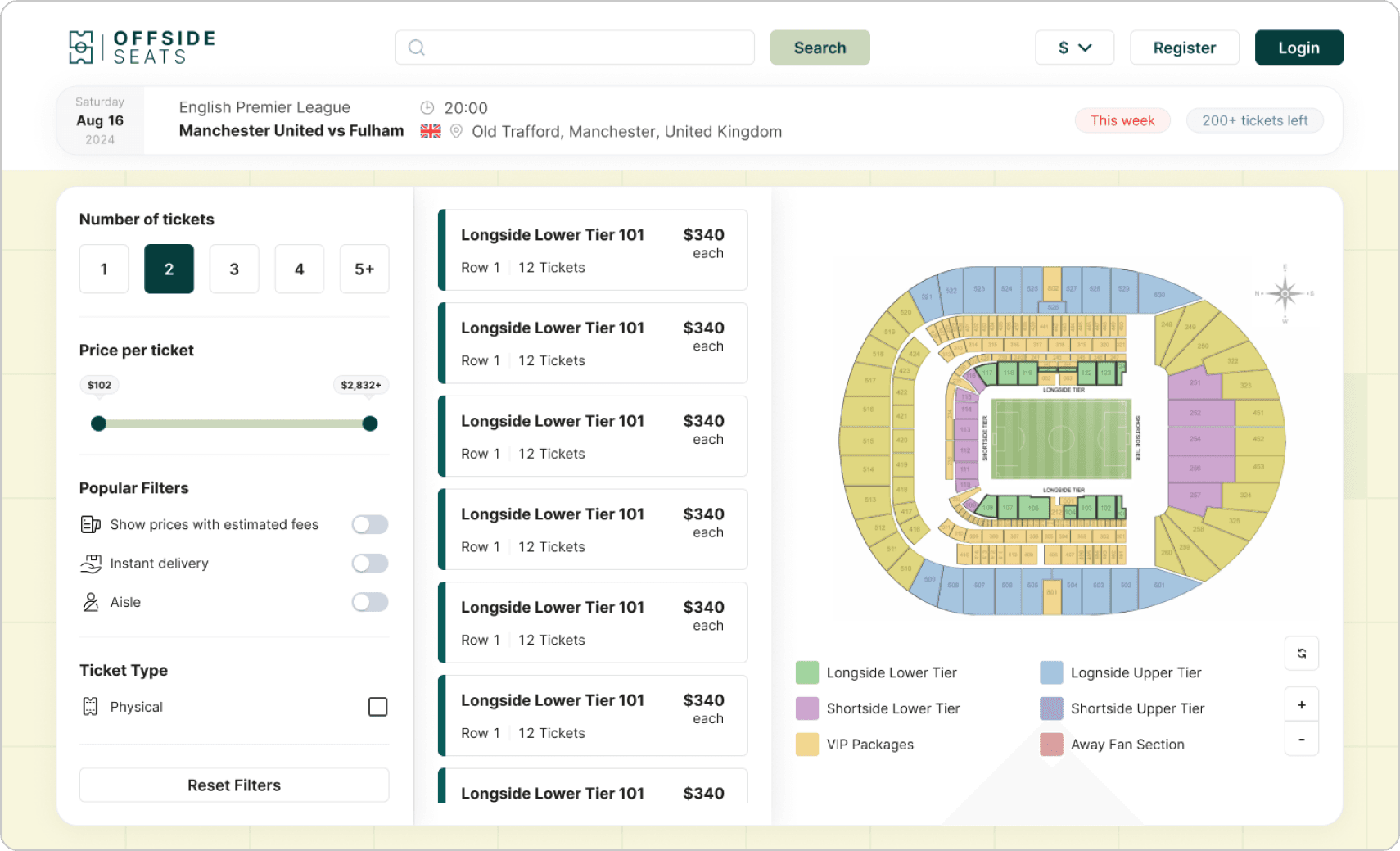
Task: Click the location pin icon by Old Trafford
Action: (x=457, y=131)
